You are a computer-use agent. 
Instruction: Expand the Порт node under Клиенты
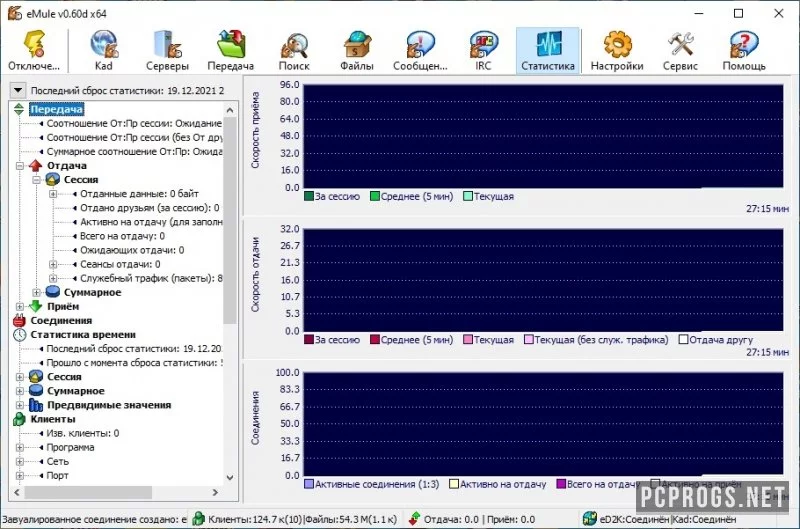click(x=19, y=475)
